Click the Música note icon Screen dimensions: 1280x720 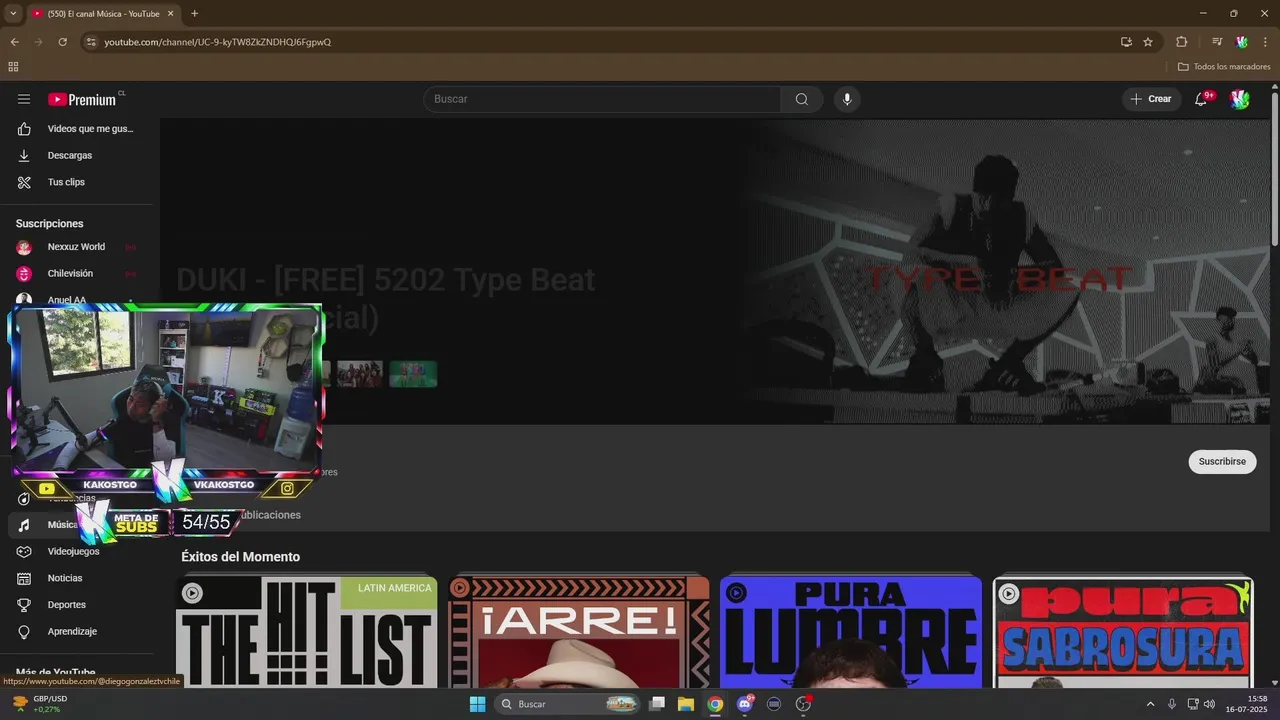point(24,525)
